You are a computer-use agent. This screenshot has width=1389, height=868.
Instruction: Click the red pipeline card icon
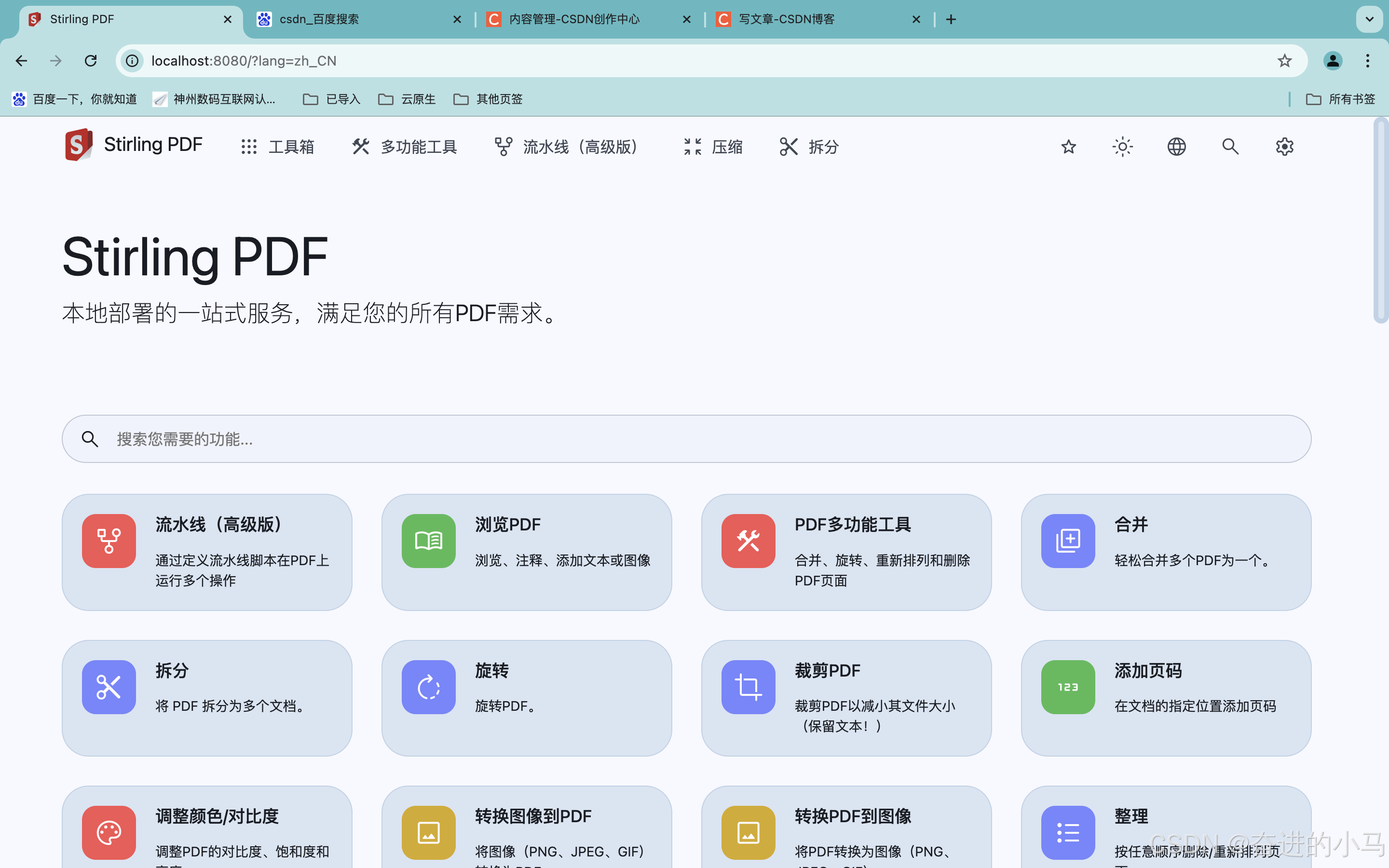click(109, 541)
